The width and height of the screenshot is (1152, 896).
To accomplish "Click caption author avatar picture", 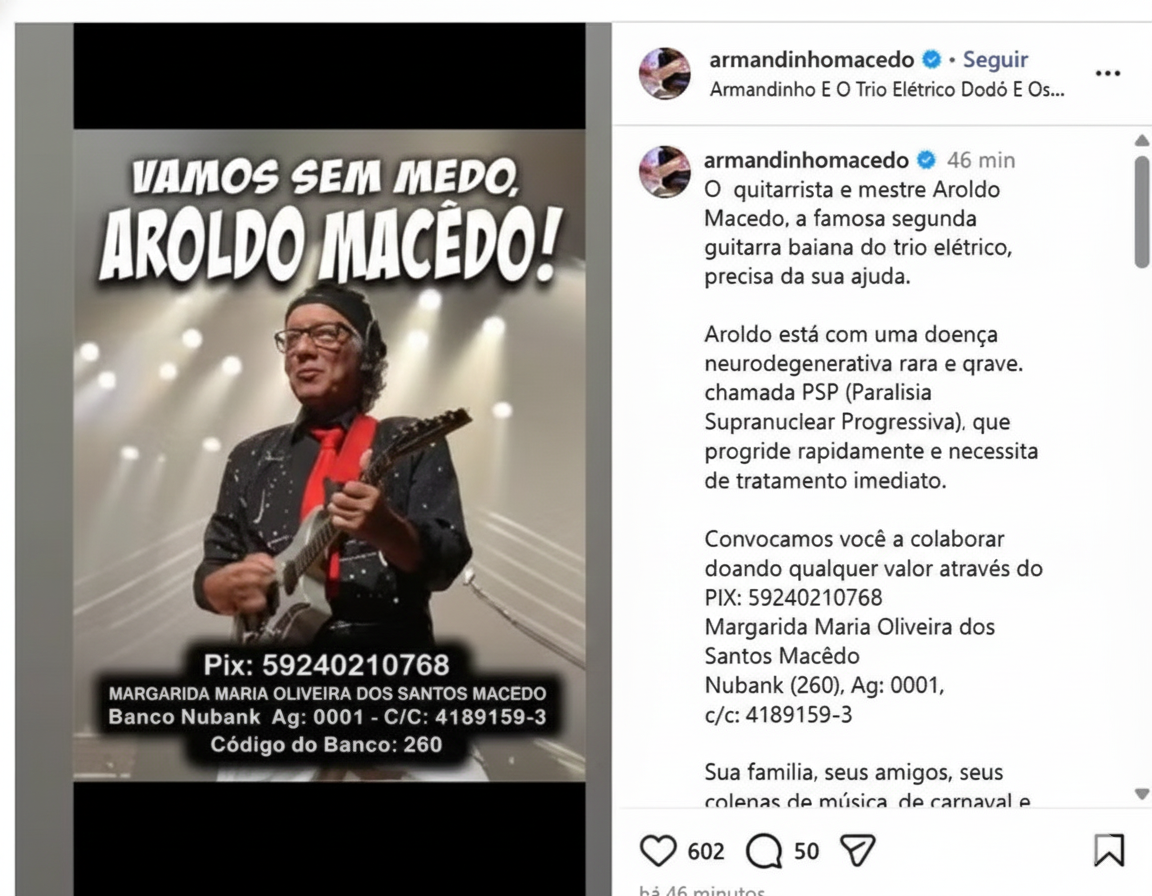I will tap(665, 172).
